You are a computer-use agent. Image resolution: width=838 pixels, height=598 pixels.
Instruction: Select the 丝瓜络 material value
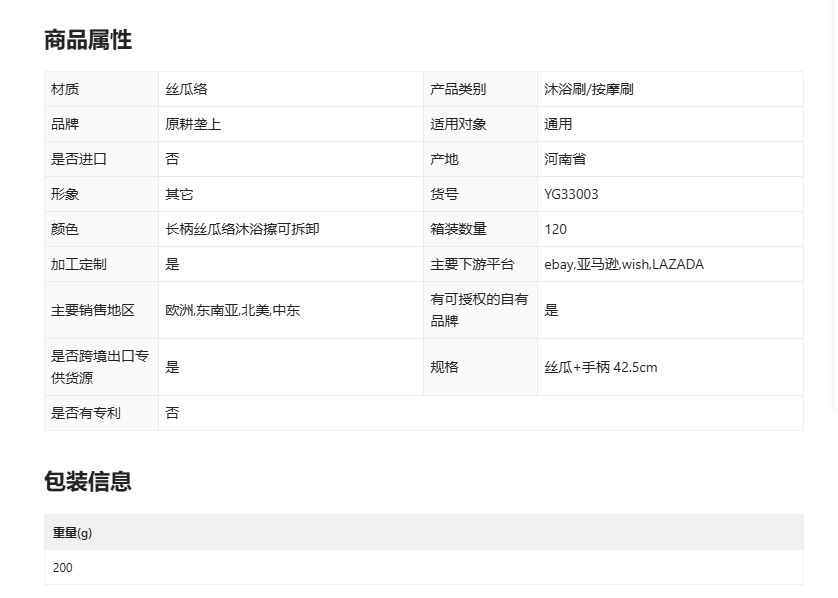coord(186,89)
